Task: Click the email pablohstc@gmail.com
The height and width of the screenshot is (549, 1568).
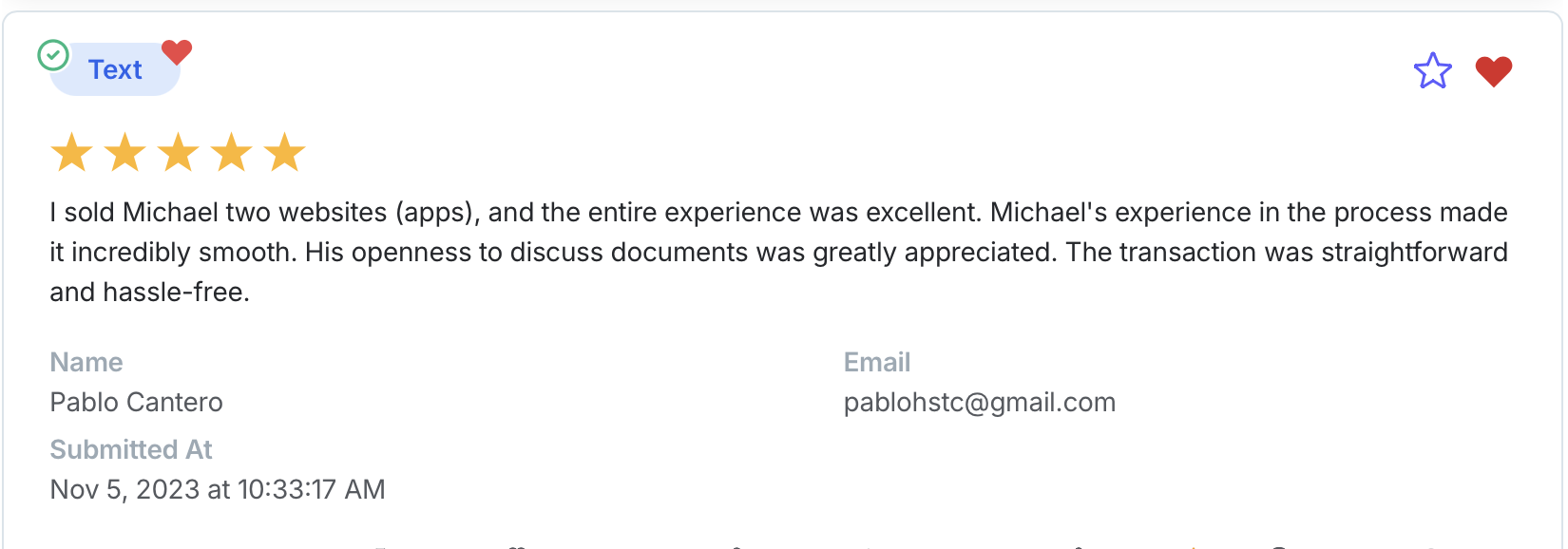Action: click(x=979, y=403)
